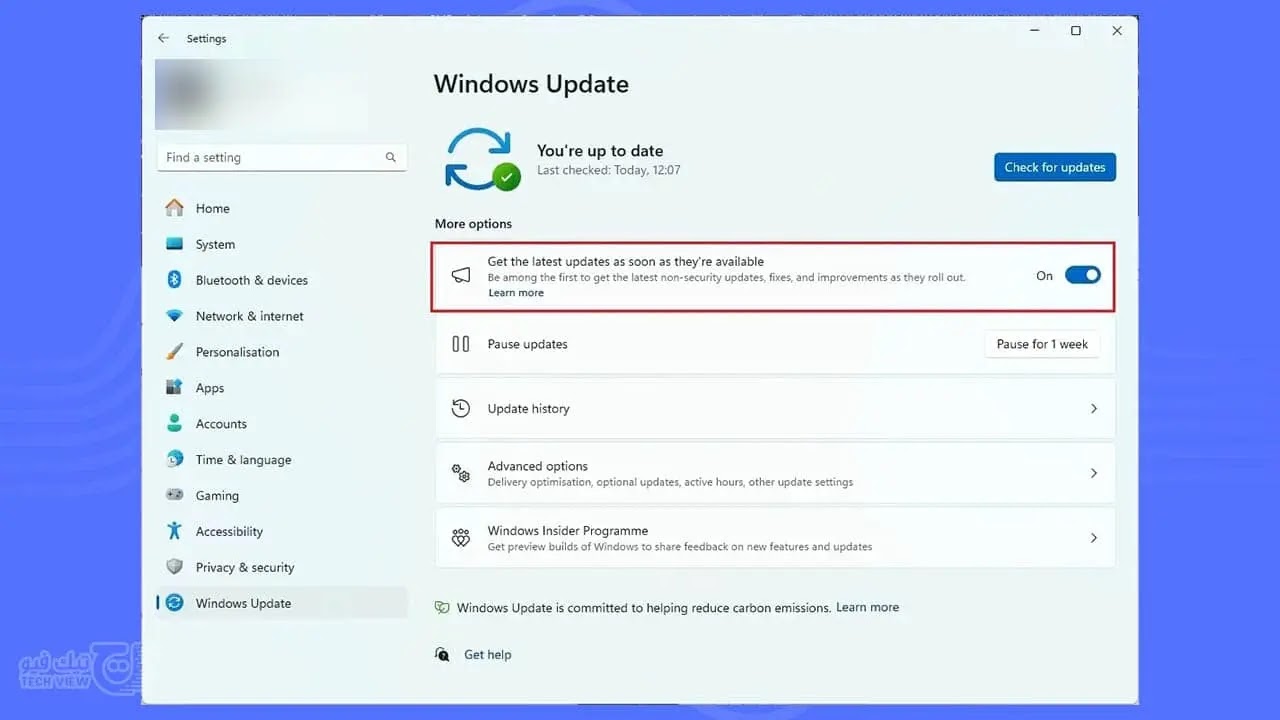Click the Advanced options title text
This screenshot has width=1280, height=720.
[537, 466]
